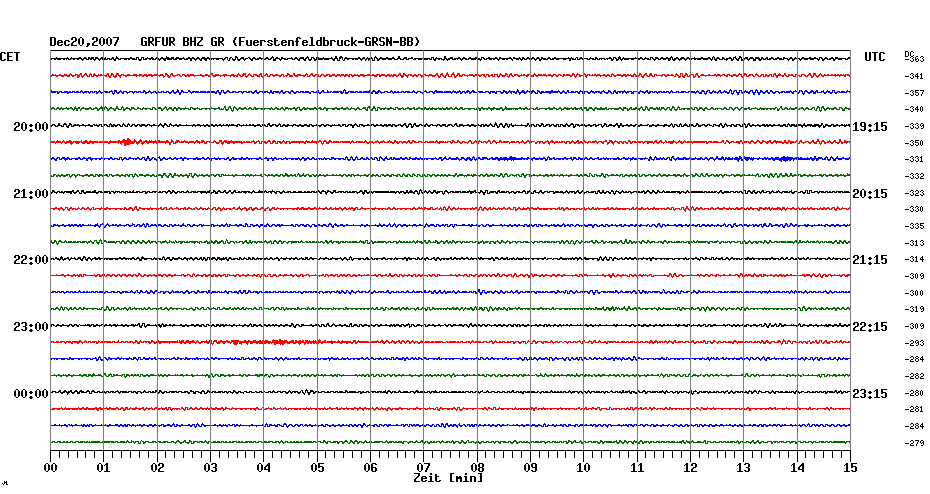Click the DC offset value '-323'
Image resolution: width=930 pixels, height=494 pixels.
[x=914, y=193]
